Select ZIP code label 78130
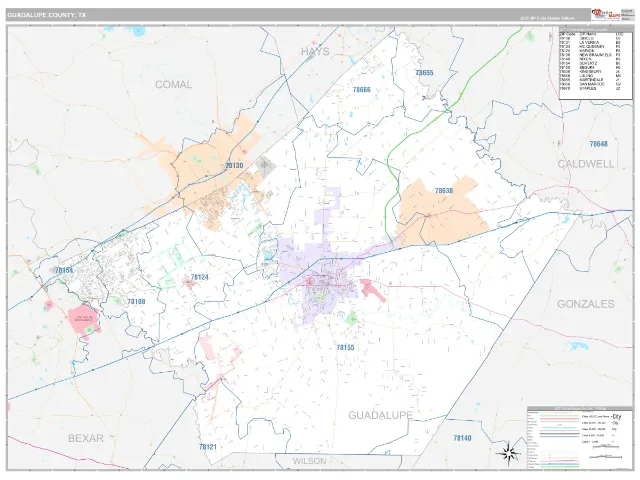Viewport: 640px width, 480px height. click(x=234, y=165)
